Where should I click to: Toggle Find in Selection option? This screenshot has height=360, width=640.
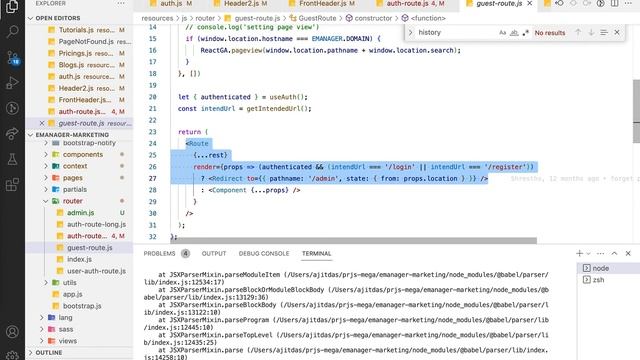604,32
